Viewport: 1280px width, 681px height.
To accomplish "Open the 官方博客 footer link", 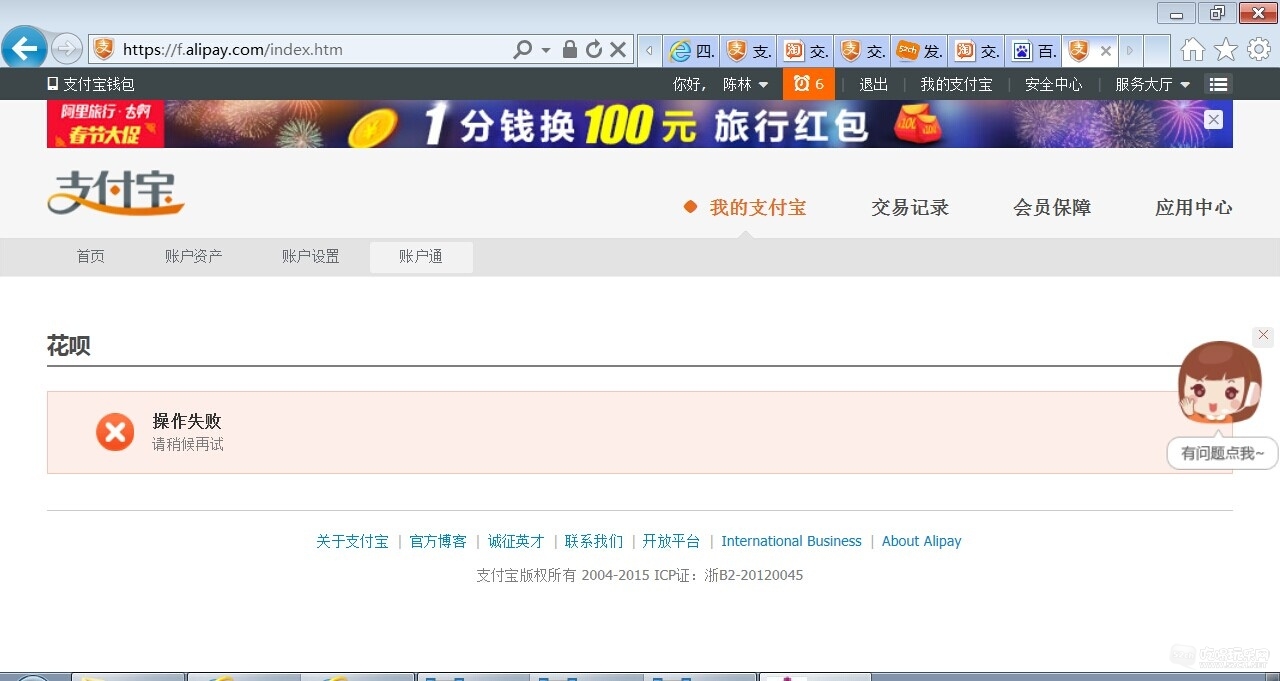I will click(x=438, y=541).
